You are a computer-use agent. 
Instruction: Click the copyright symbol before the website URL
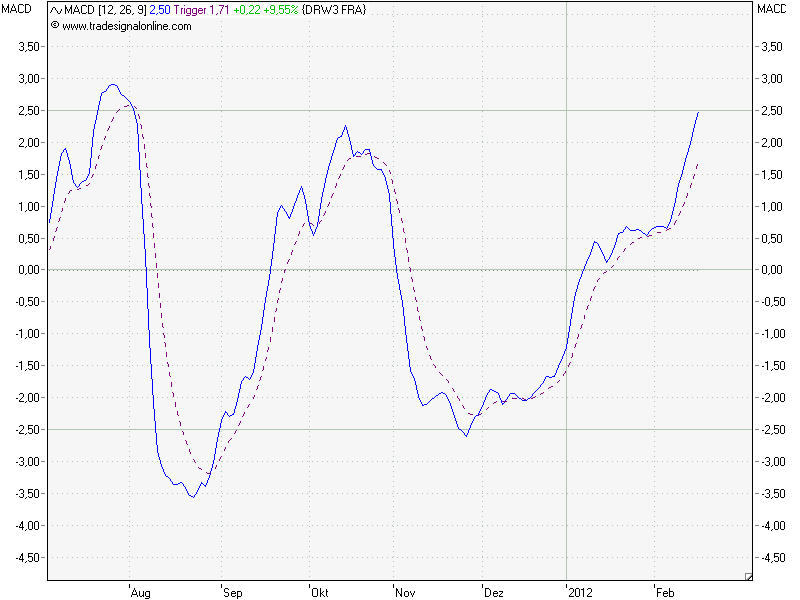pos(54,26)
